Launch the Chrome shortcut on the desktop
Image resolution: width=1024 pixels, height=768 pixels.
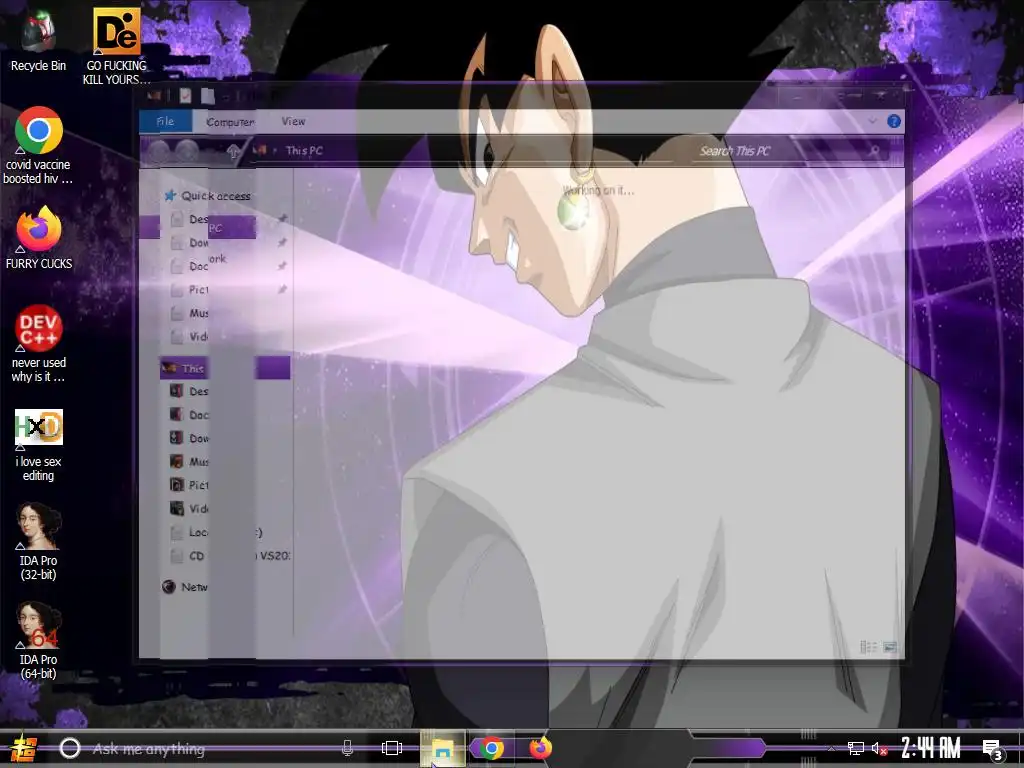(x=38, y=145)
